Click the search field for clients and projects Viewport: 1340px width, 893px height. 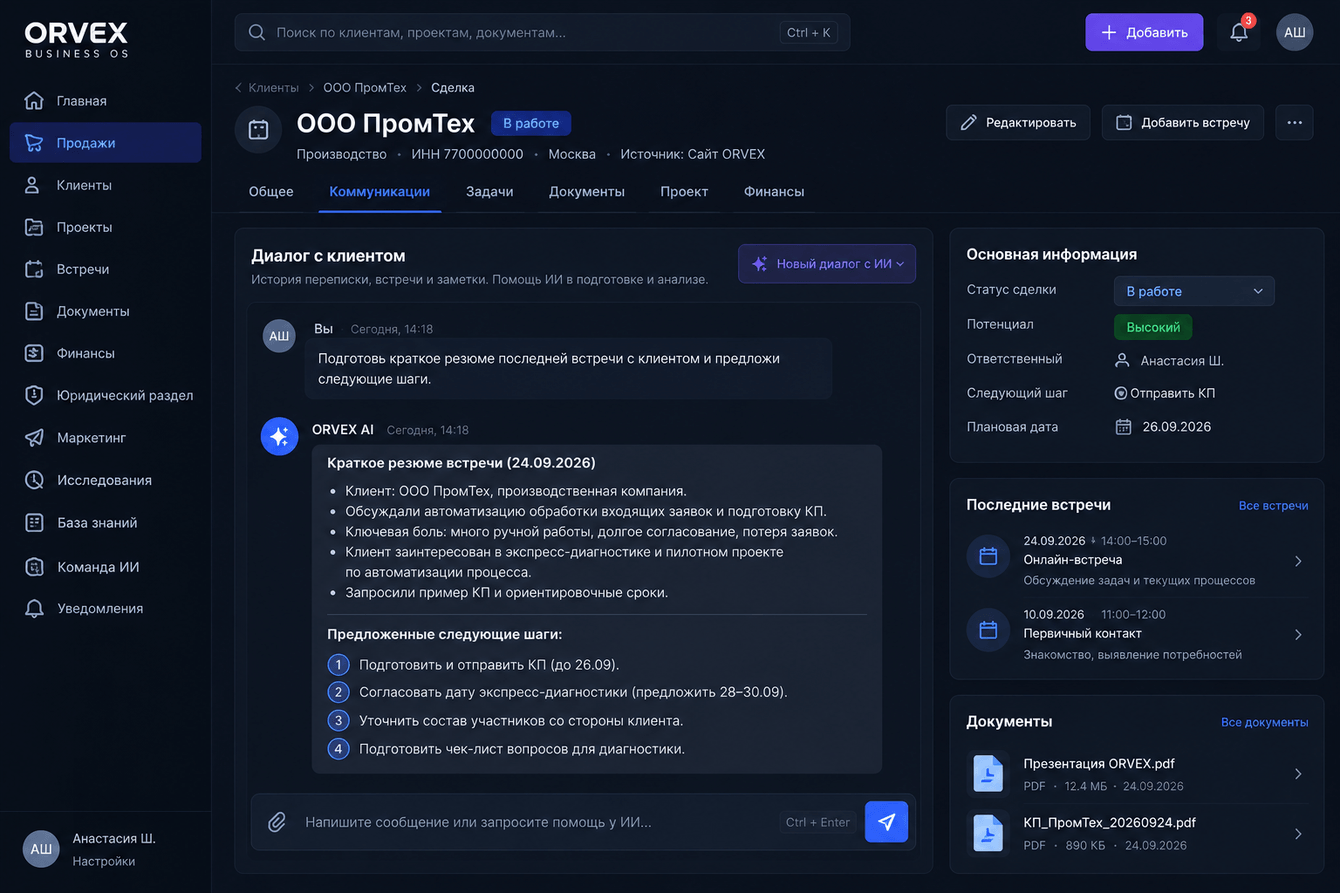542,32
